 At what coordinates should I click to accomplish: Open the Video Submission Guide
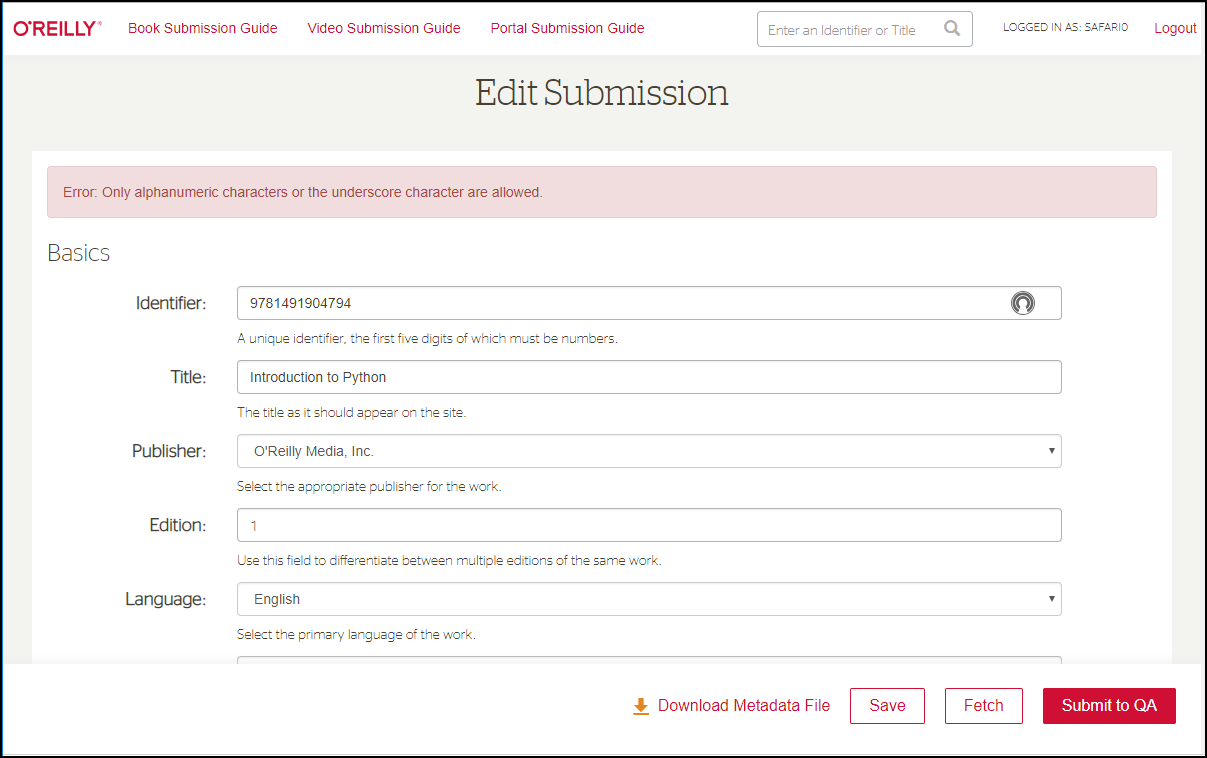coord(384,28)
